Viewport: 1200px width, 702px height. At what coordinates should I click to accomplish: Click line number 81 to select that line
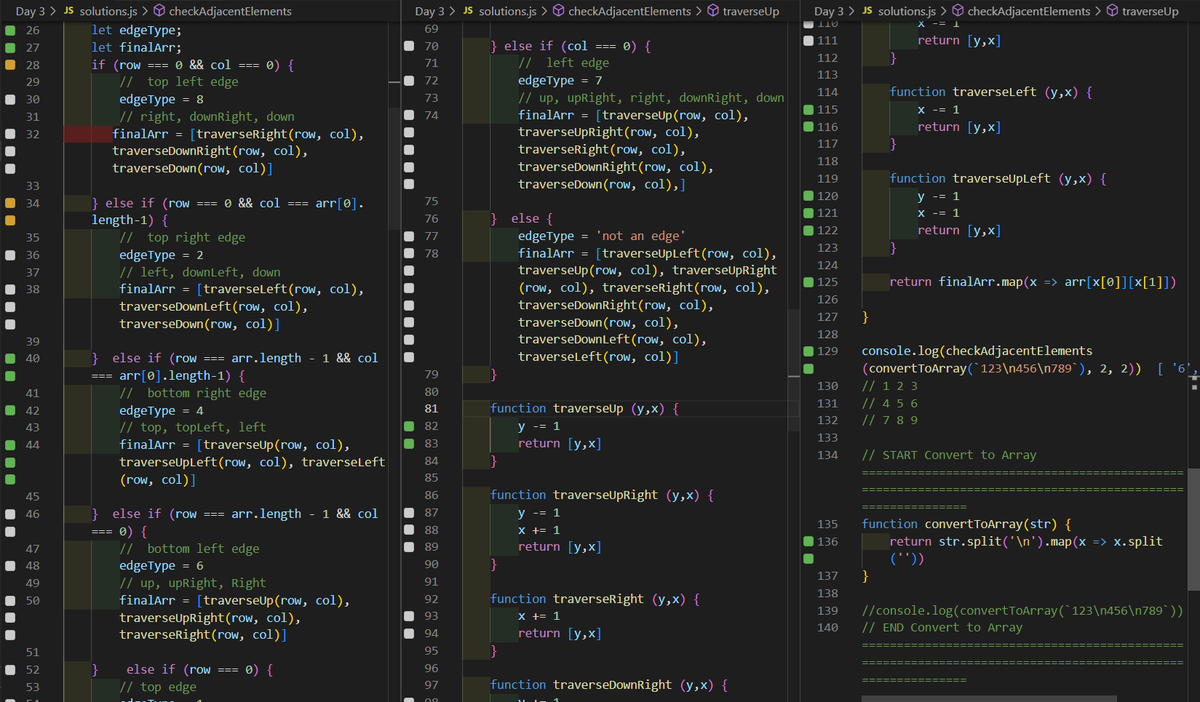tap(431, 408)
